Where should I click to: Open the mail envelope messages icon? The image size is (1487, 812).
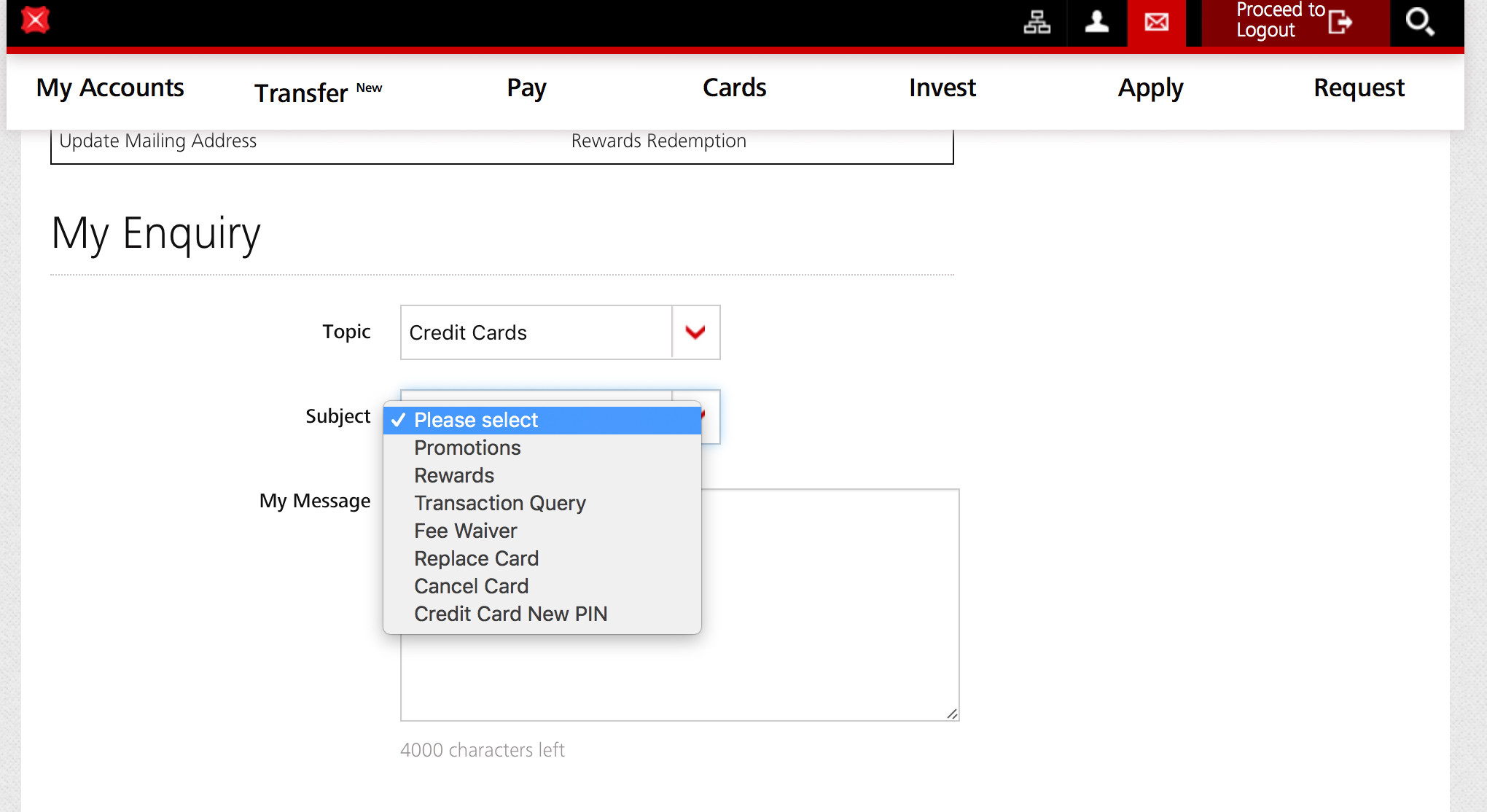(1157, 23)
